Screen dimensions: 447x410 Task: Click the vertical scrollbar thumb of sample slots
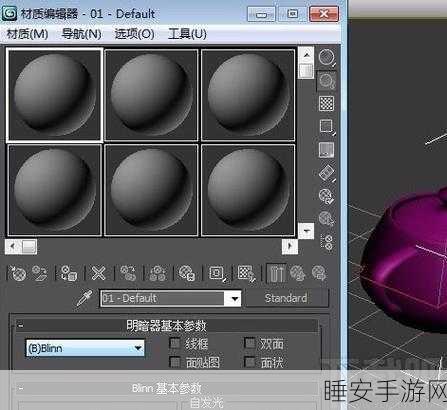(x=306, y=71)
